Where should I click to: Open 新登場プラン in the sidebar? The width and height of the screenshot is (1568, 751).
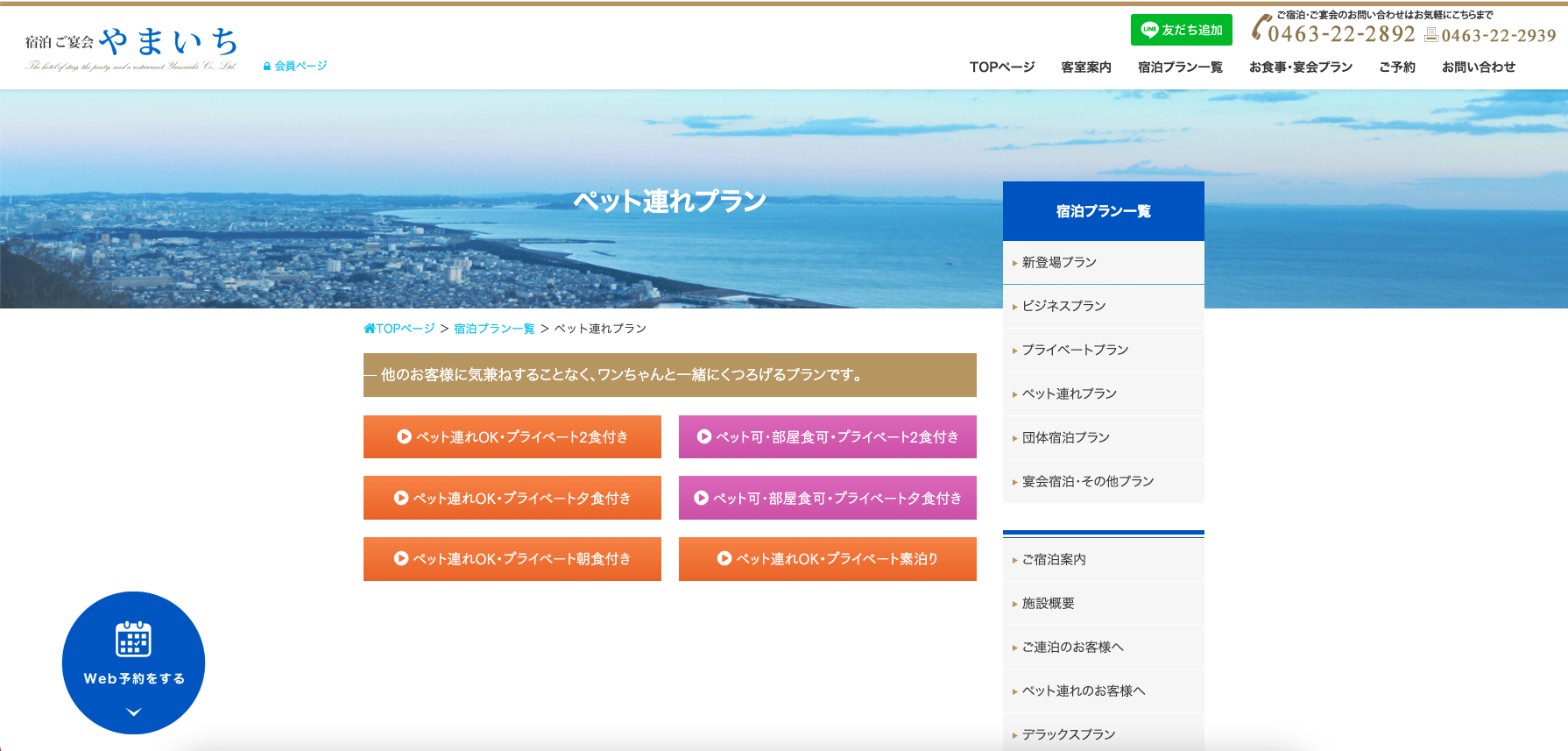click(1104, 262)
